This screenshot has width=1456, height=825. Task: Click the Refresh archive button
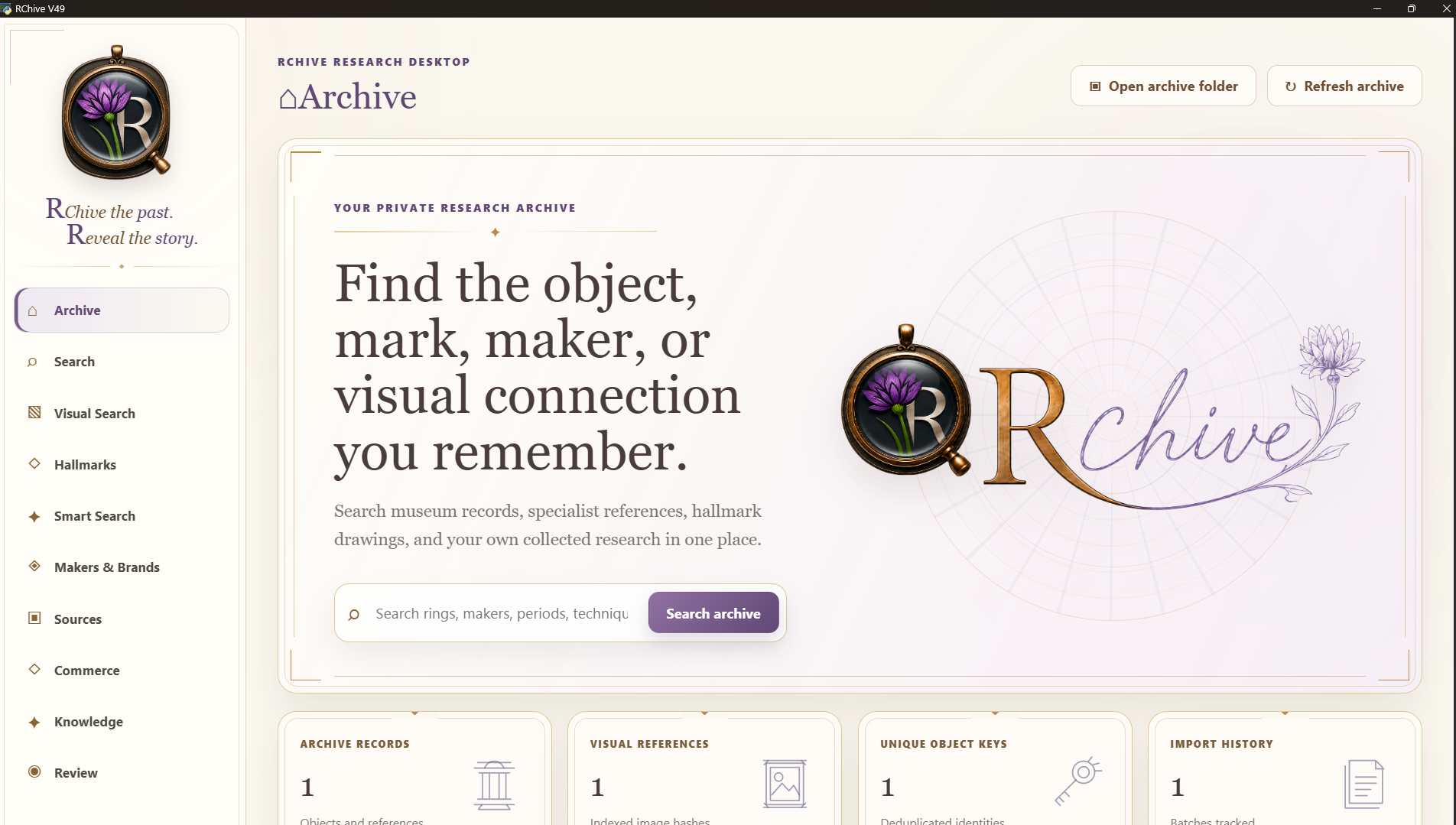coord(1344,86)
